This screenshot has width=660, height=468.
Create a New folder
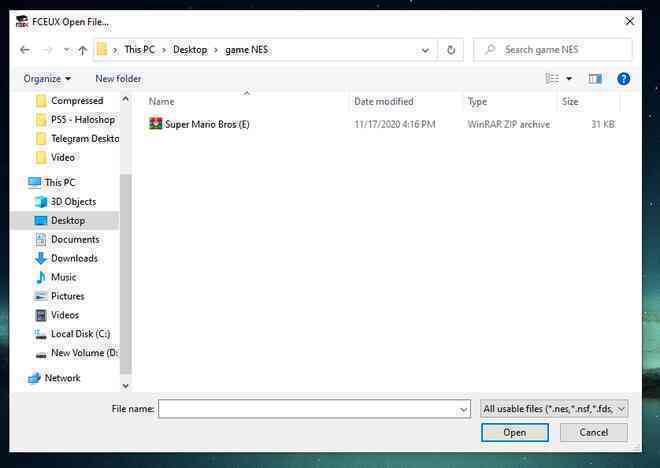[118, 79]
